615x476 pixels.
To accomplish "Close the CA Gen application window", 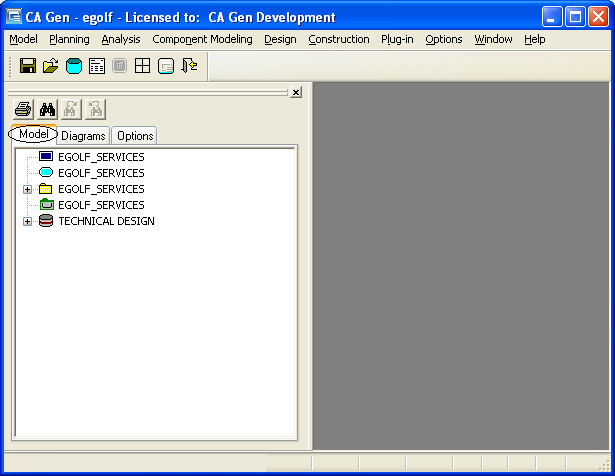I will tap(599, 17).
